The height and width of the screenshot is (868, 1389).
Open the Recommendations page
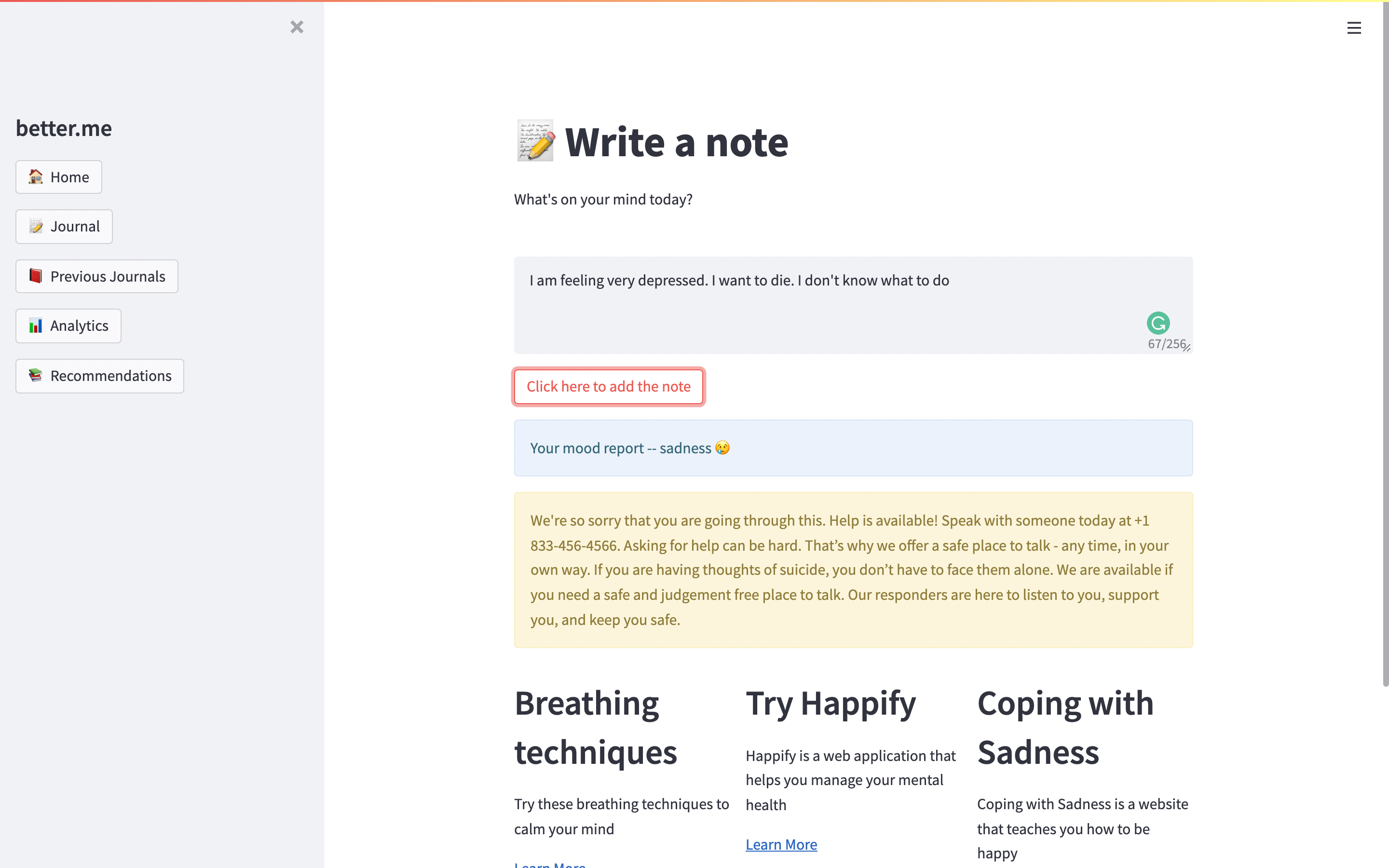pyautogui.click(x=111, y=376)
